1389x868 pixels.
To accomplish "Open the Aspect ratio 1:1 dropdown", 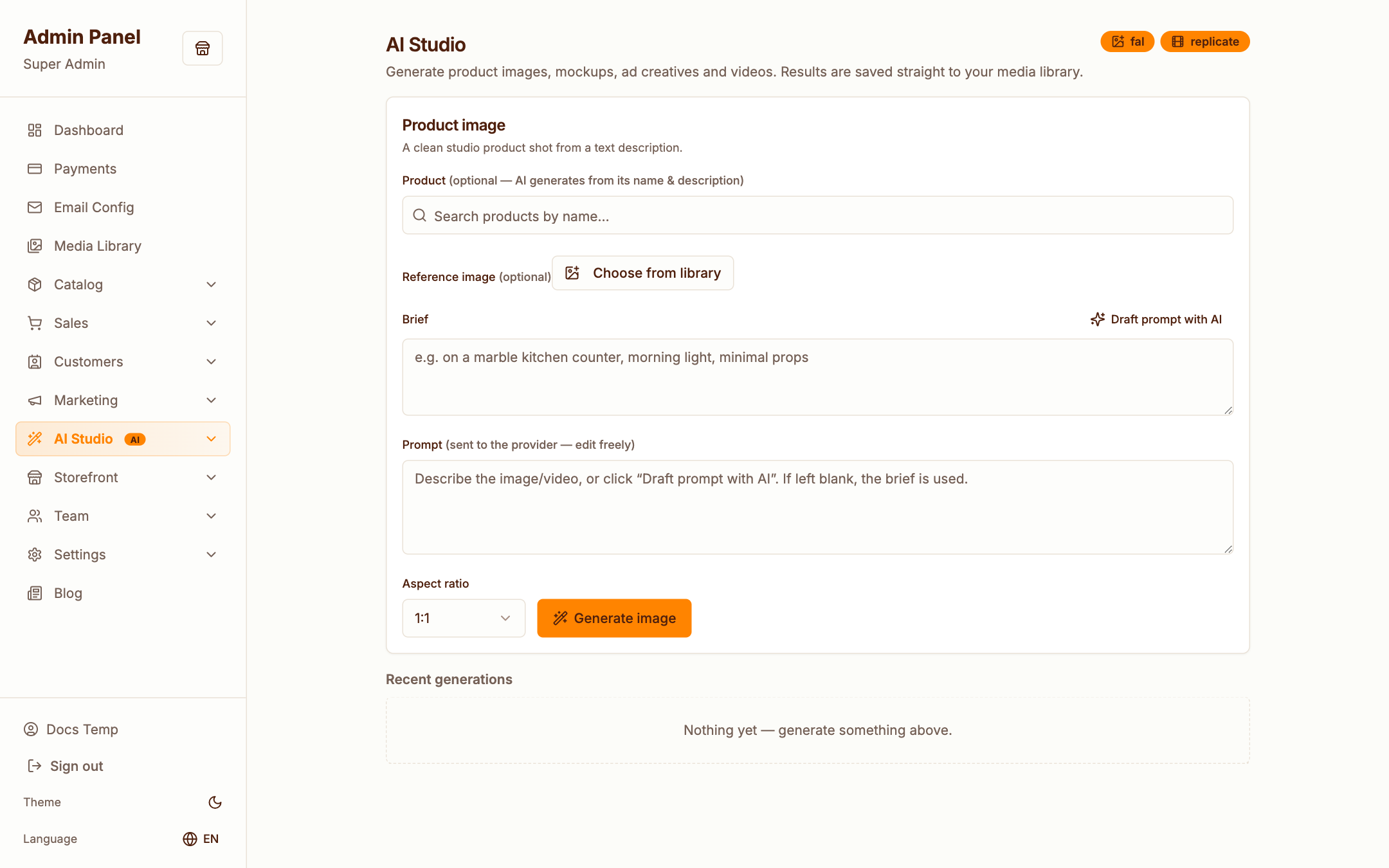I will pos(464,619).
